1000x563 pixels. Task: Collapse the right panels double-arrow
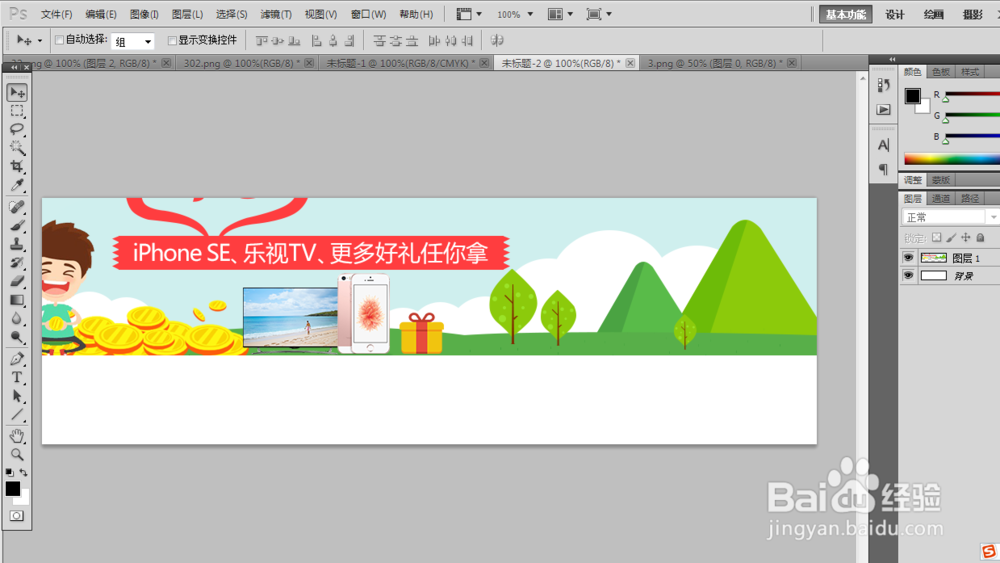point(892,59)
